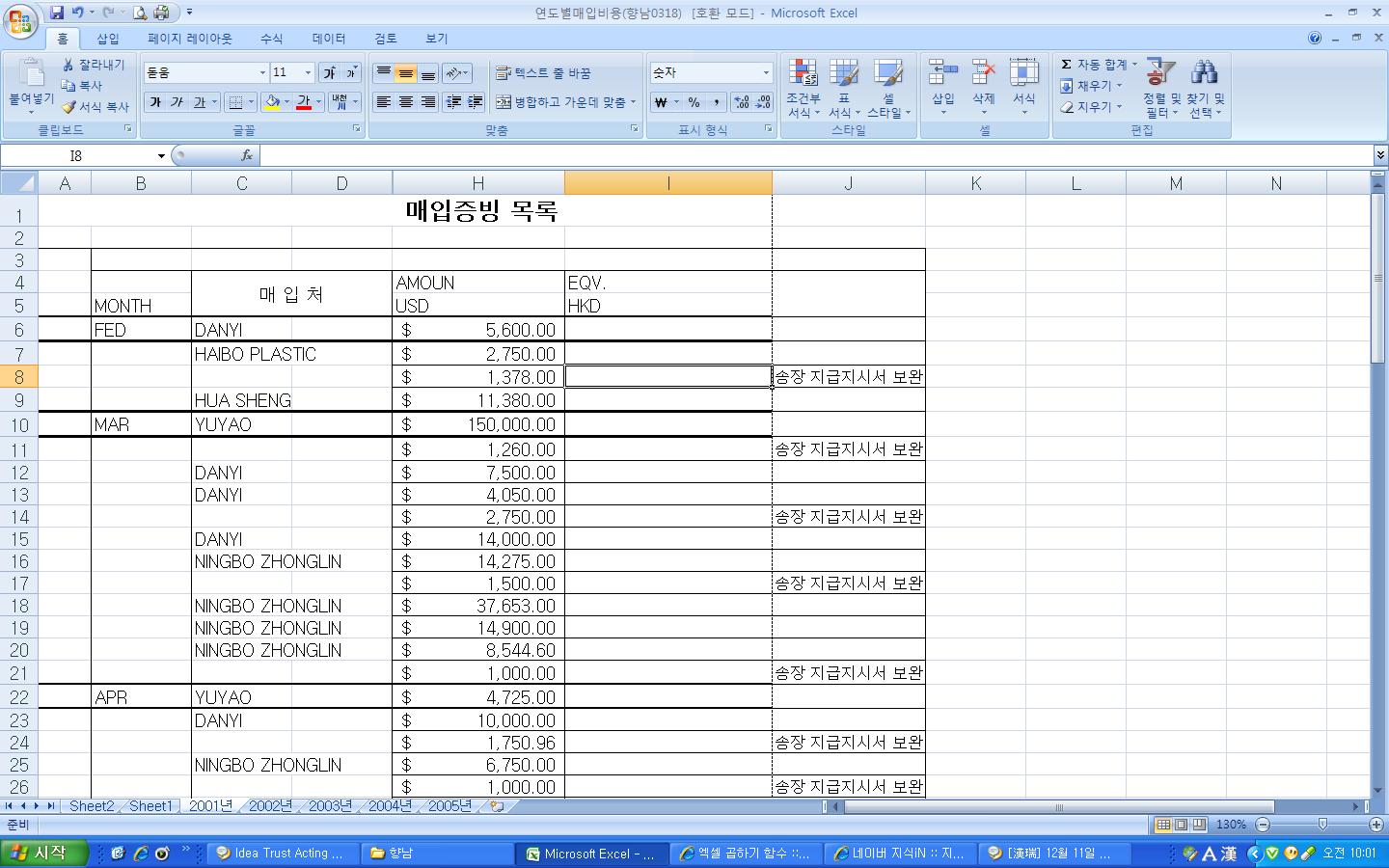Click Merge and Center (병합하고 가운데 맞춤)
Screen dimensions: 1389x868
tap(560, 102)
